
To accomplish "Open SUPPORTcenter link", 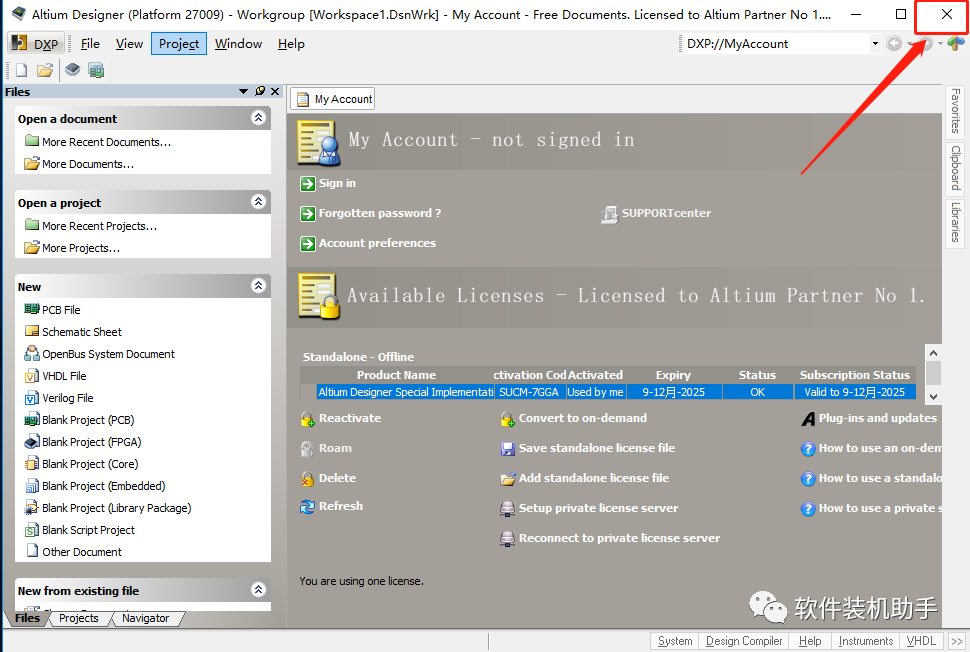I will pyautogui.click(x=666, y=213).
